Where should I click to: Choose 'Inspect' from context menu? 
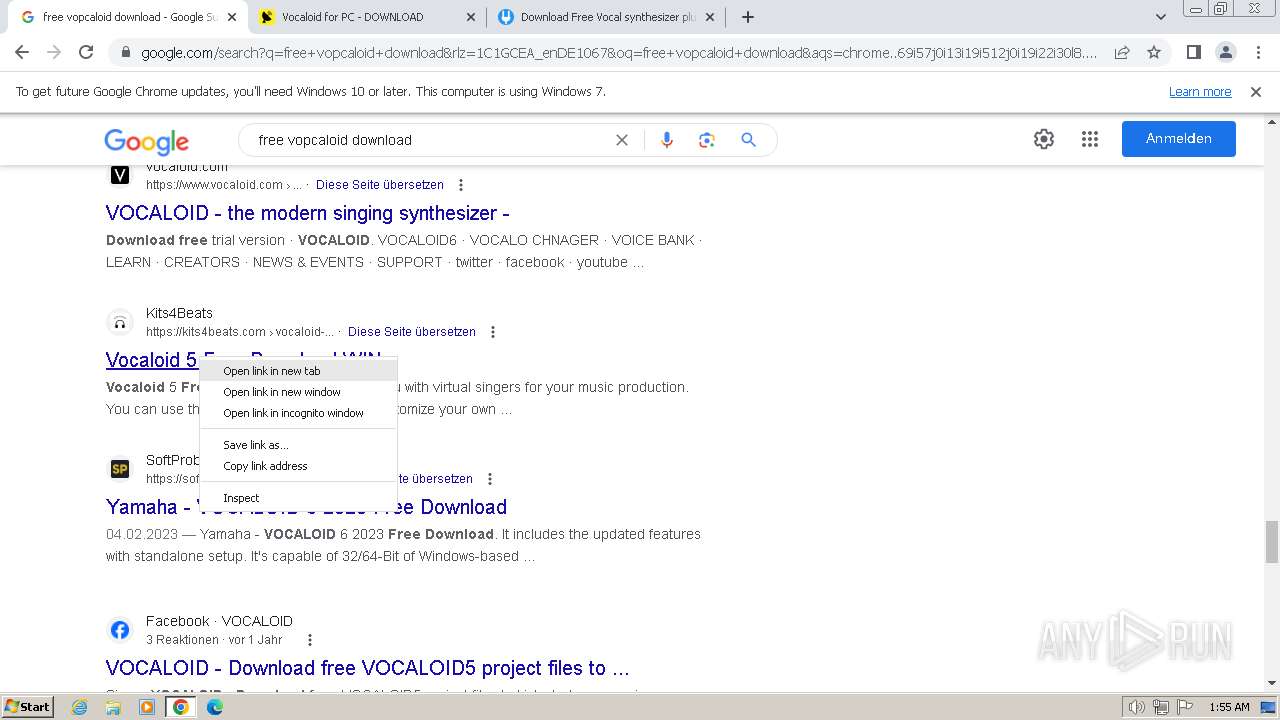coord(298,498)
